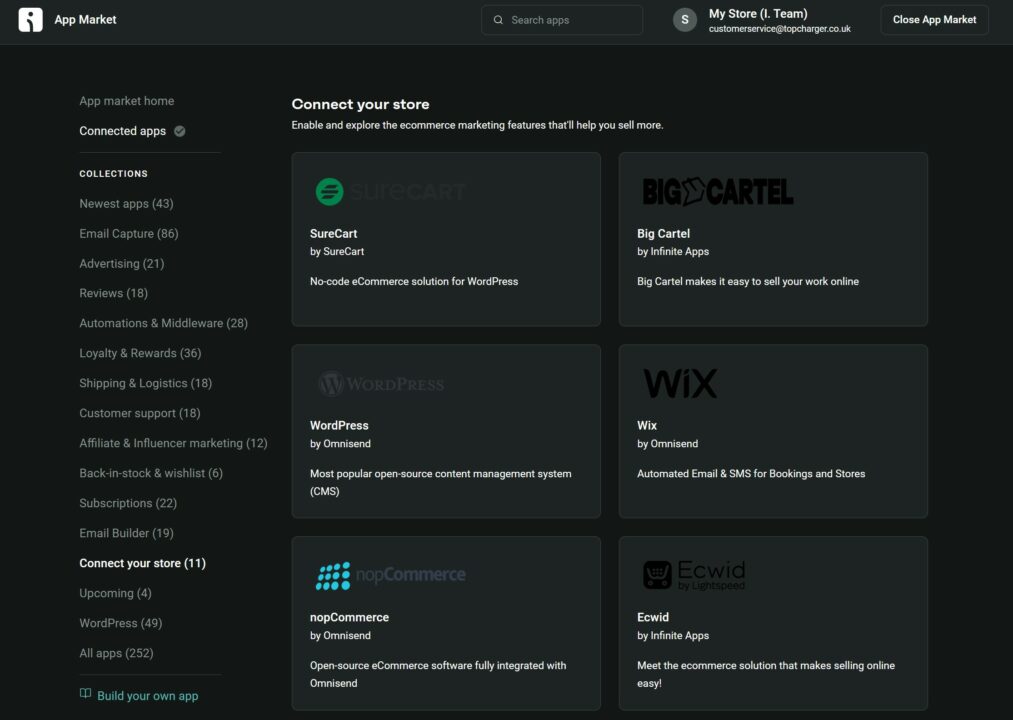Open Customer support (18) collection
Viewport: 1013px width, 720px height.
coord(140,413)
